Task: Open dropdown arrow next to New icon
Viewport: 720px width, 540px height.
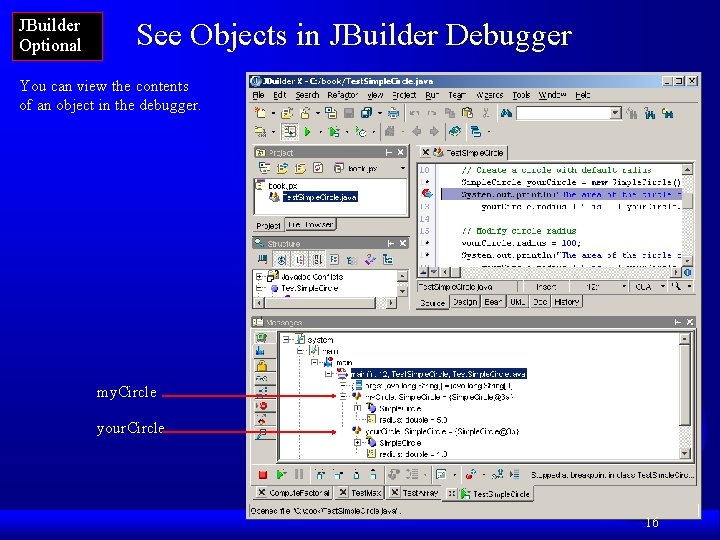Action: click(x=273, y=113)
